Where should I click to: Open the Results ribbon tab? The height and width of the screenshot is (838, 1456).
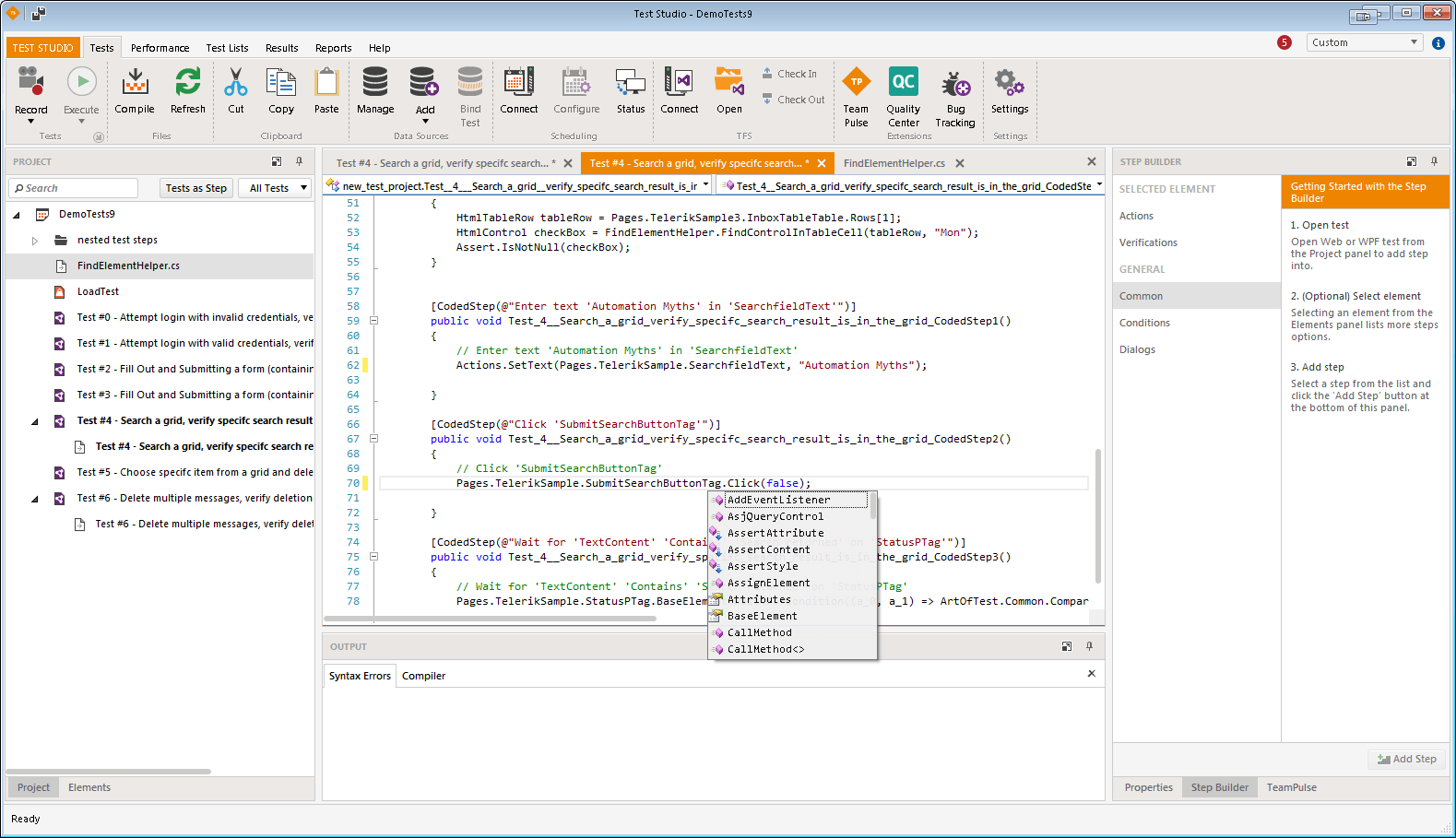pos(281,48)
